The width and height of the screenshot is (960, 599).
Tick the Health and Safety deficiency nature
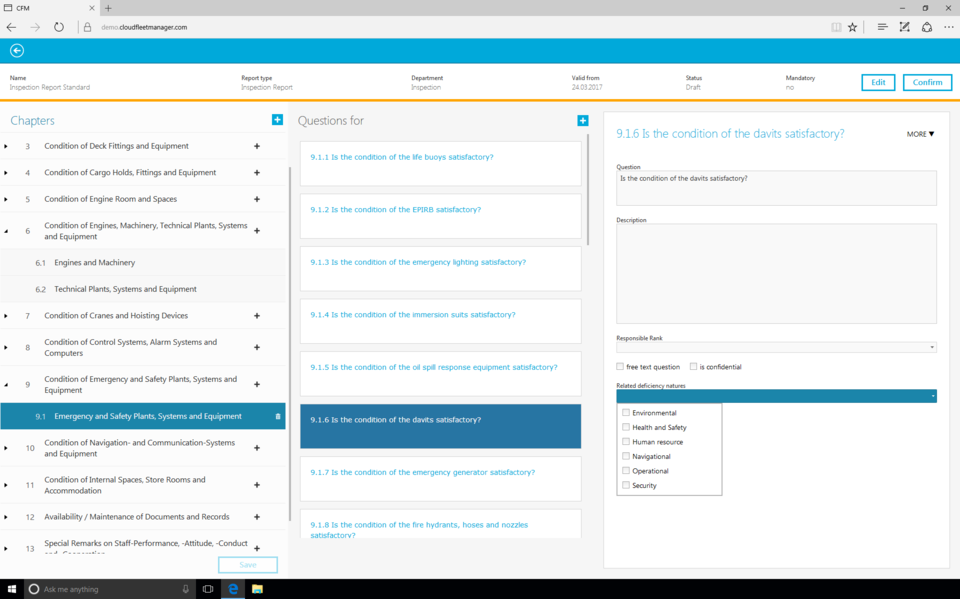(x=626, y=427)
